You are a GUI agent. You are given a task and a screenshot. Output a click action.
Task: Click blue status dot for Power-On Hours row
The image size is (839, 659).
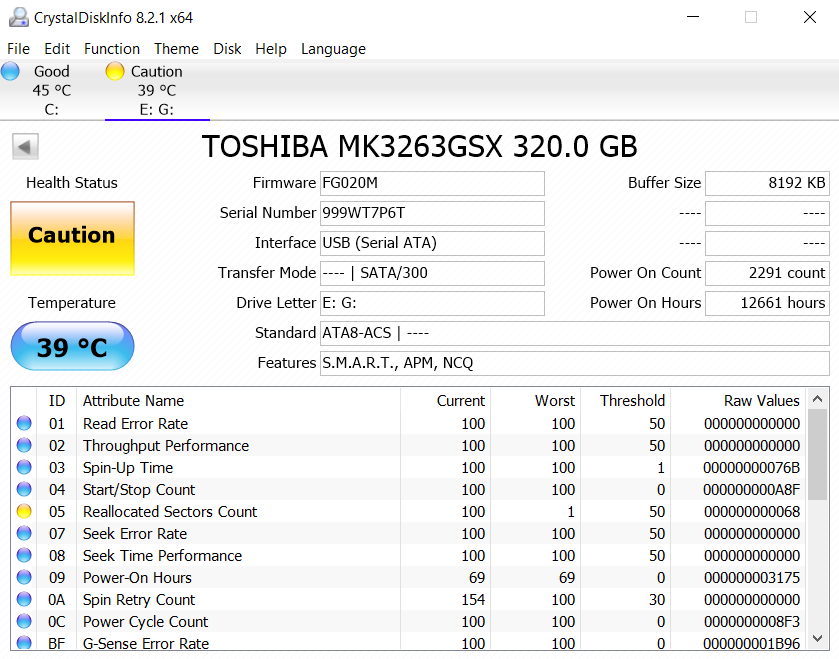24,577
